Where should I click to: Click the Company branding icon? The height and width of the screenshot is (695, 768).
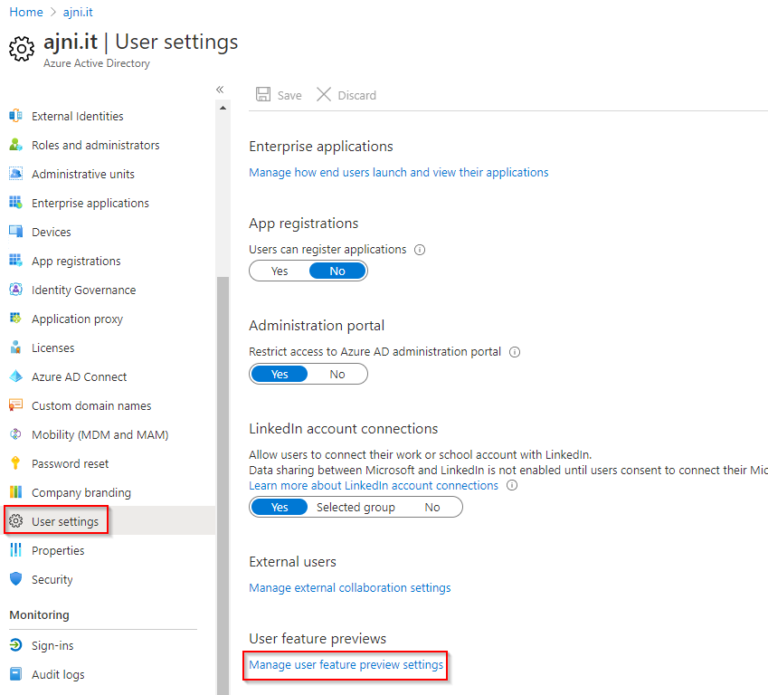pos(16,492)
